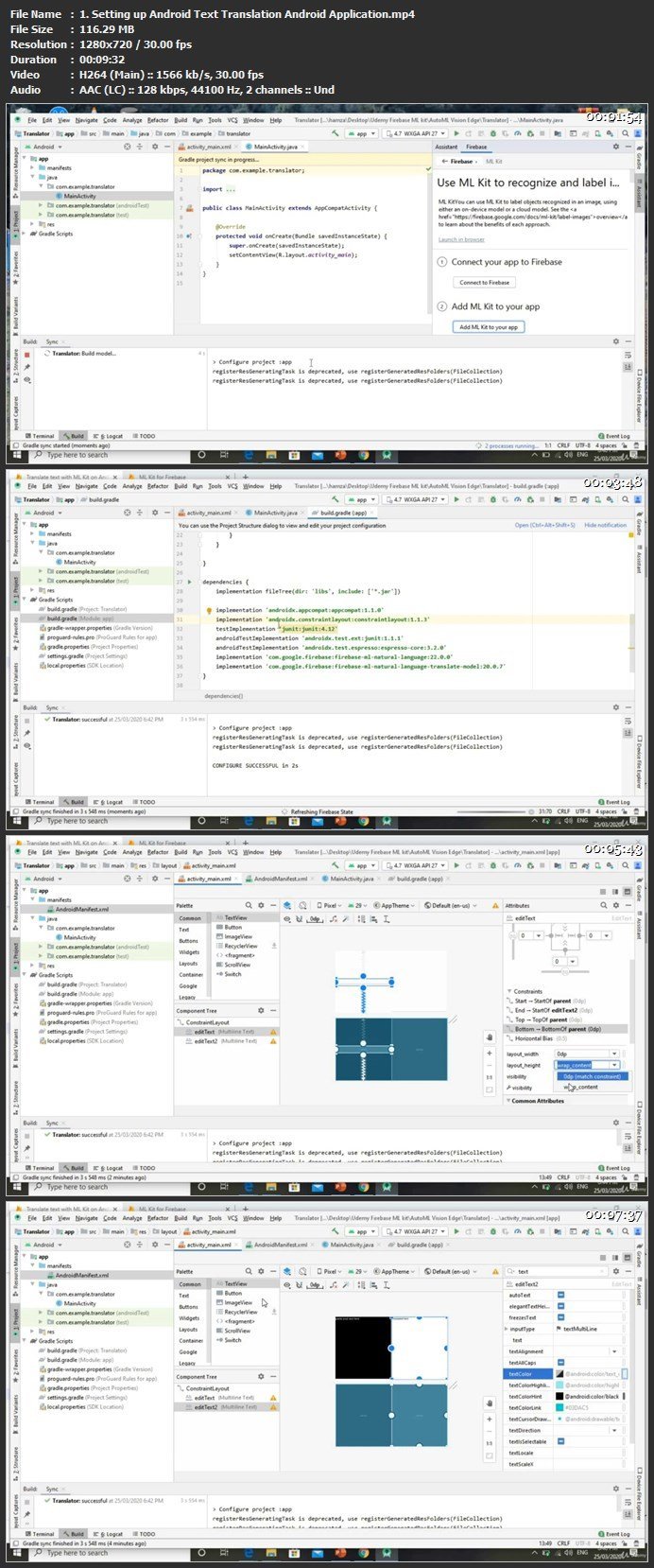Toggle the elegantTextHeight checkbox
The height and width of the screenshot is (1568, 654).
tap(560, 1306)
